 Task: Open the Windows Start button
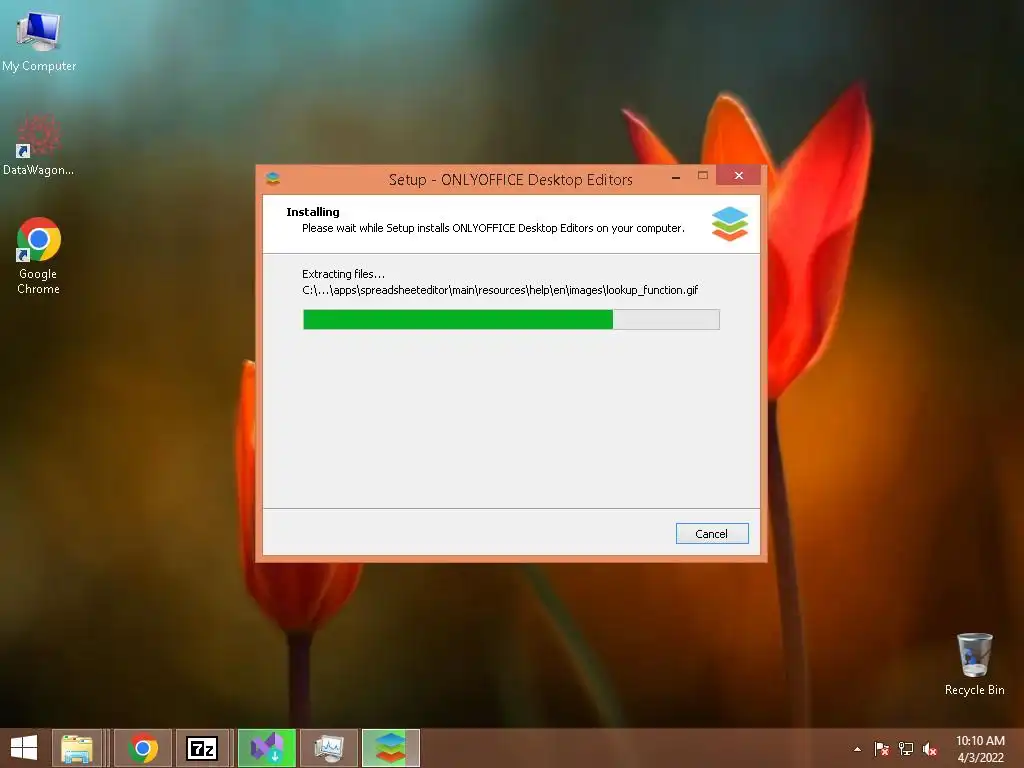coord(24,748)
